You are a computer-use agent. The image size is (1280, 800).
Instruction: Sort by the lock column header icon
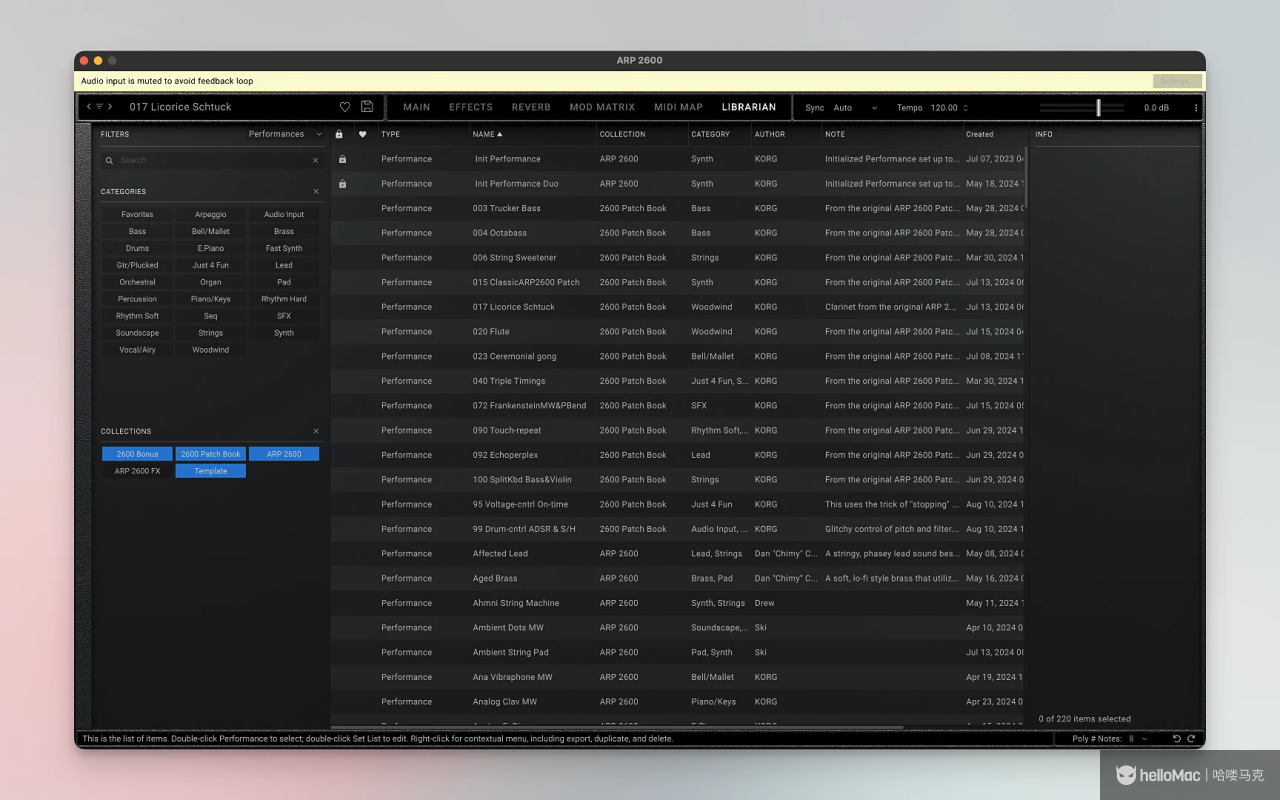tap(339, 134)
